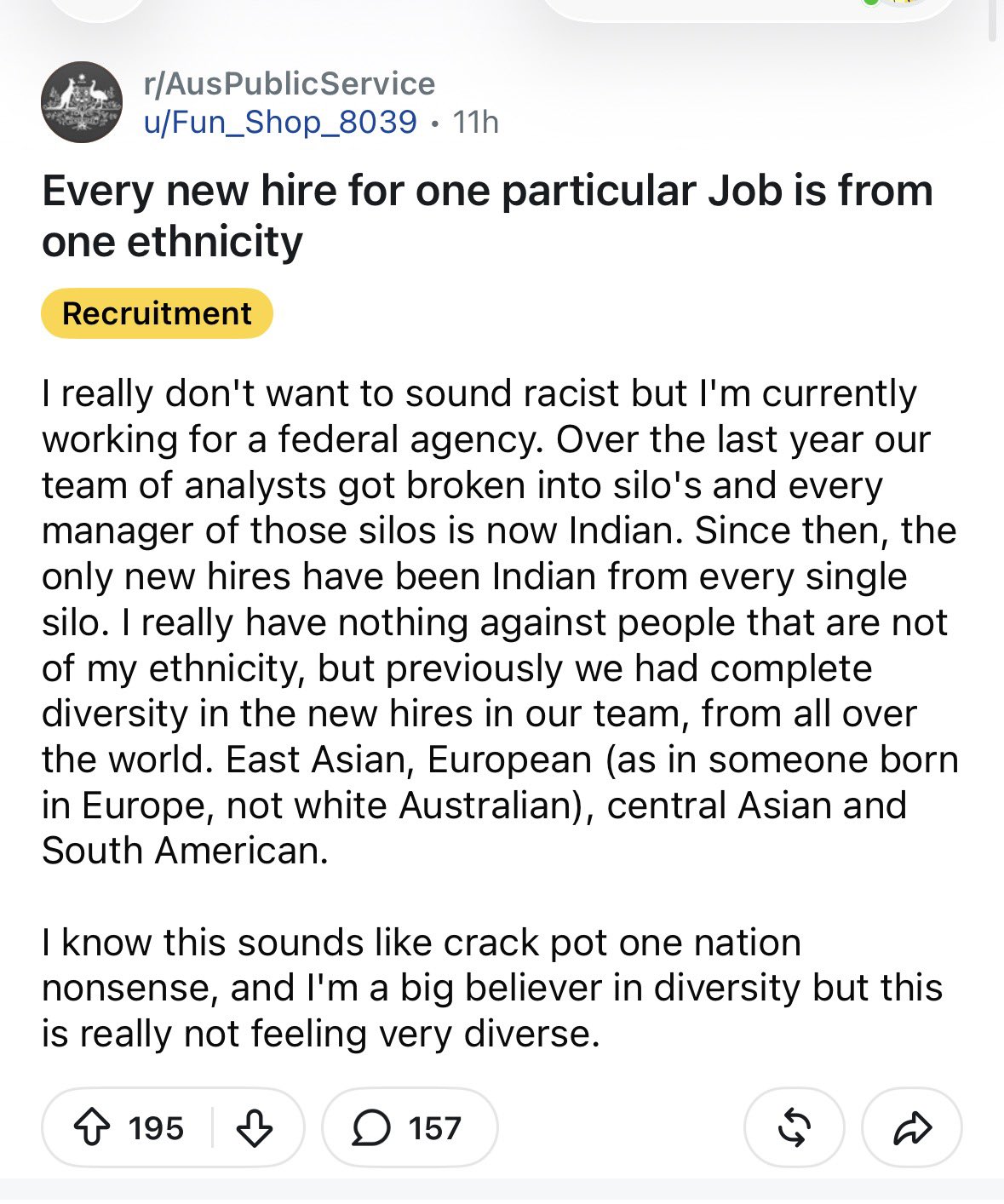Tap the 195 upvote count
The image size is (1004, 1204).
(156, 1128)
